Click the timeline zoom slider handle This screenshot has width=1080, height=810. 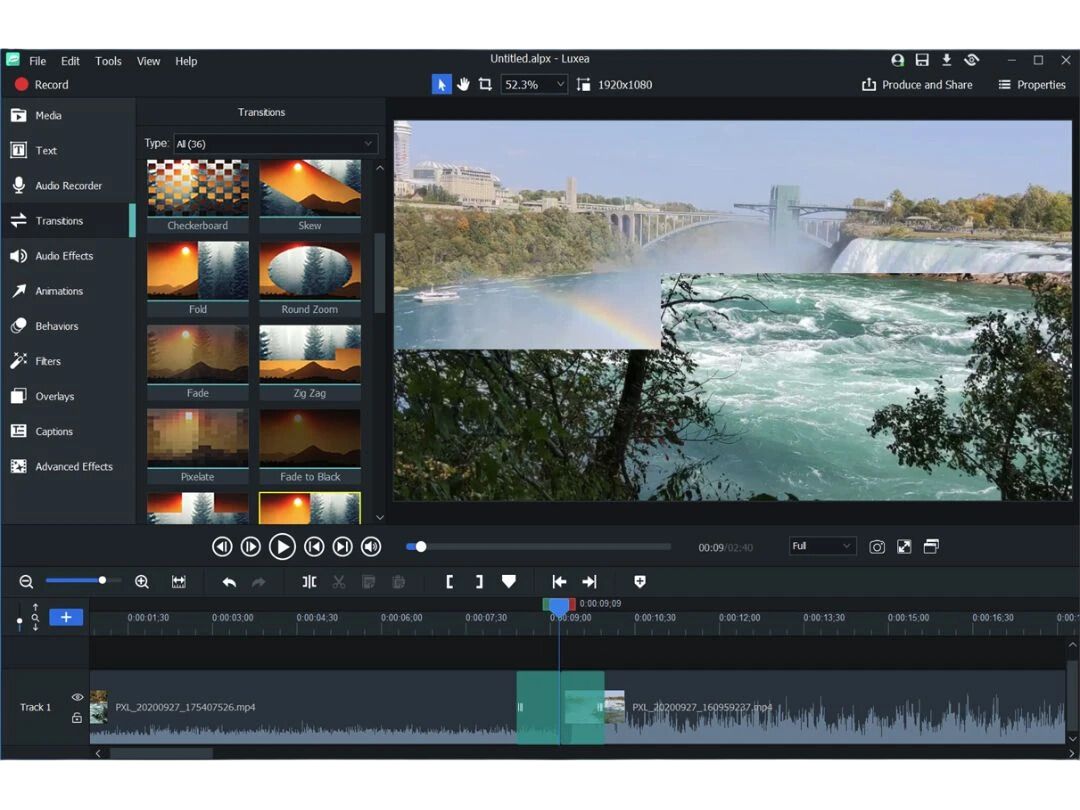click(x=102, y=581)
